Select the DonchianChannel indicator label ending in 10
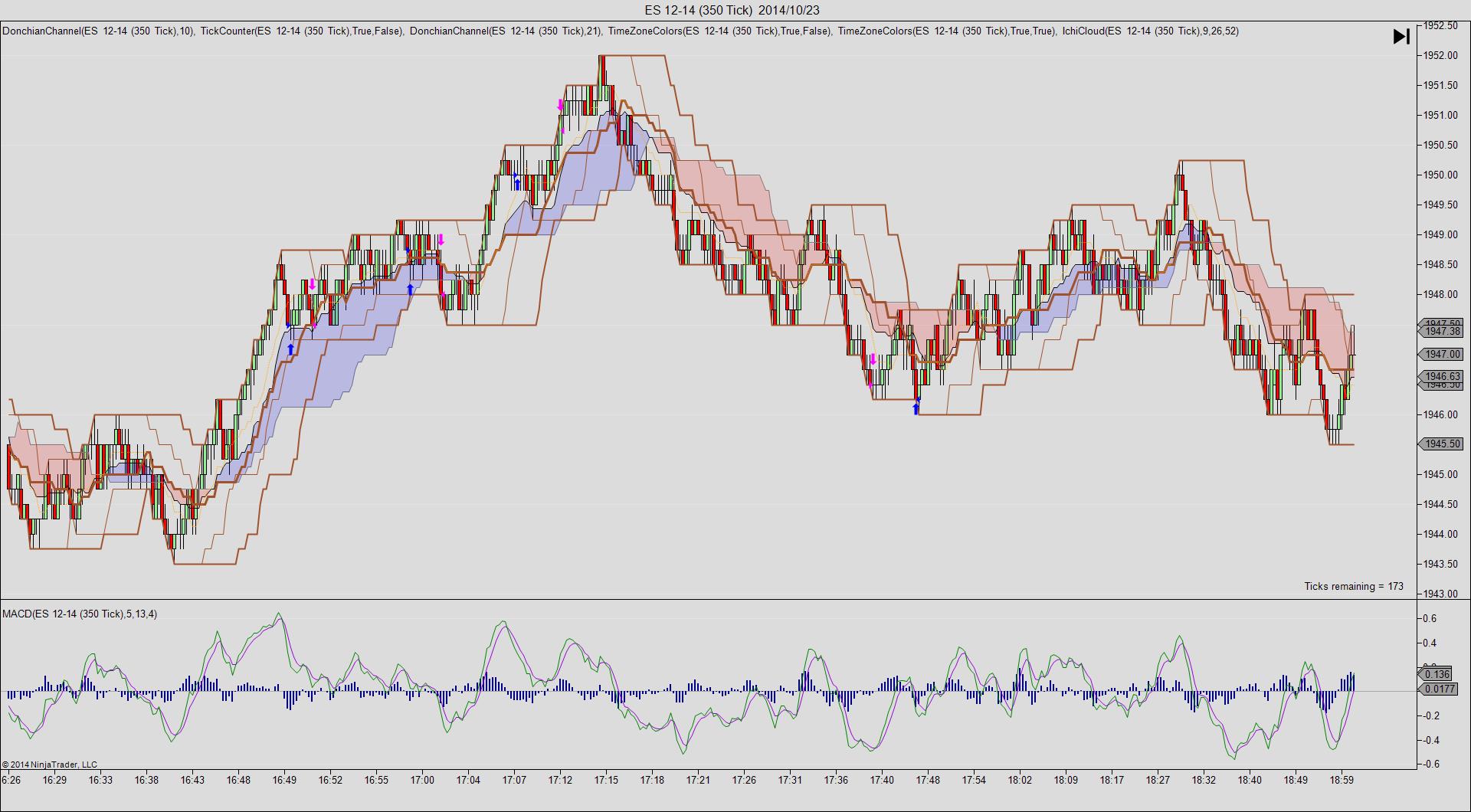Image resolution: width=1471 pixels, height=812 pixels. click(98, 31)
